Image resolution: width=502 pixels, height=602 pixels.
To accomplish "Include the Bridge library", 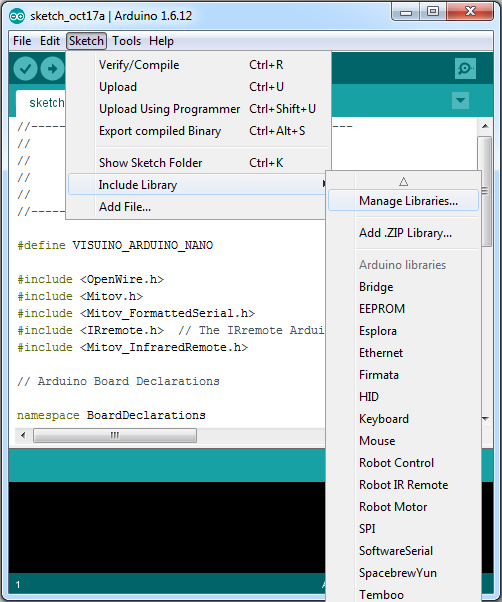I will tap(403, 287).
